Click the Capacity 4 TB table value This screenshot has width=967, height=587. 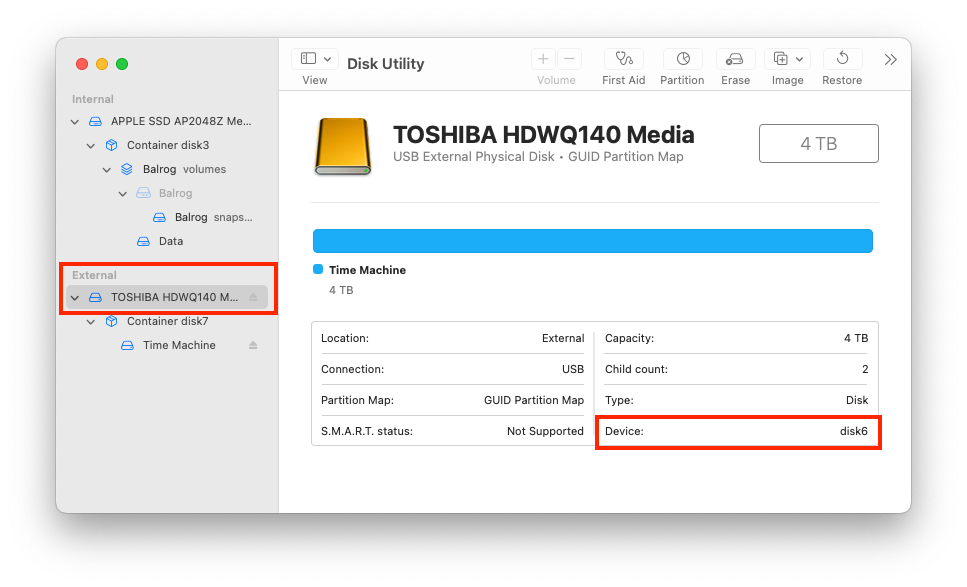(x=856, y=338)
